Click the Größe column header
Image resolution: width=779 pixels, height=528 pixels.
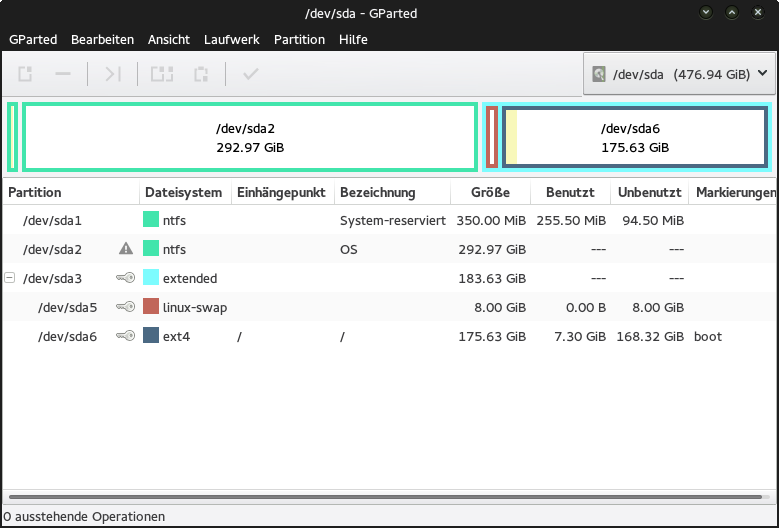490,192
